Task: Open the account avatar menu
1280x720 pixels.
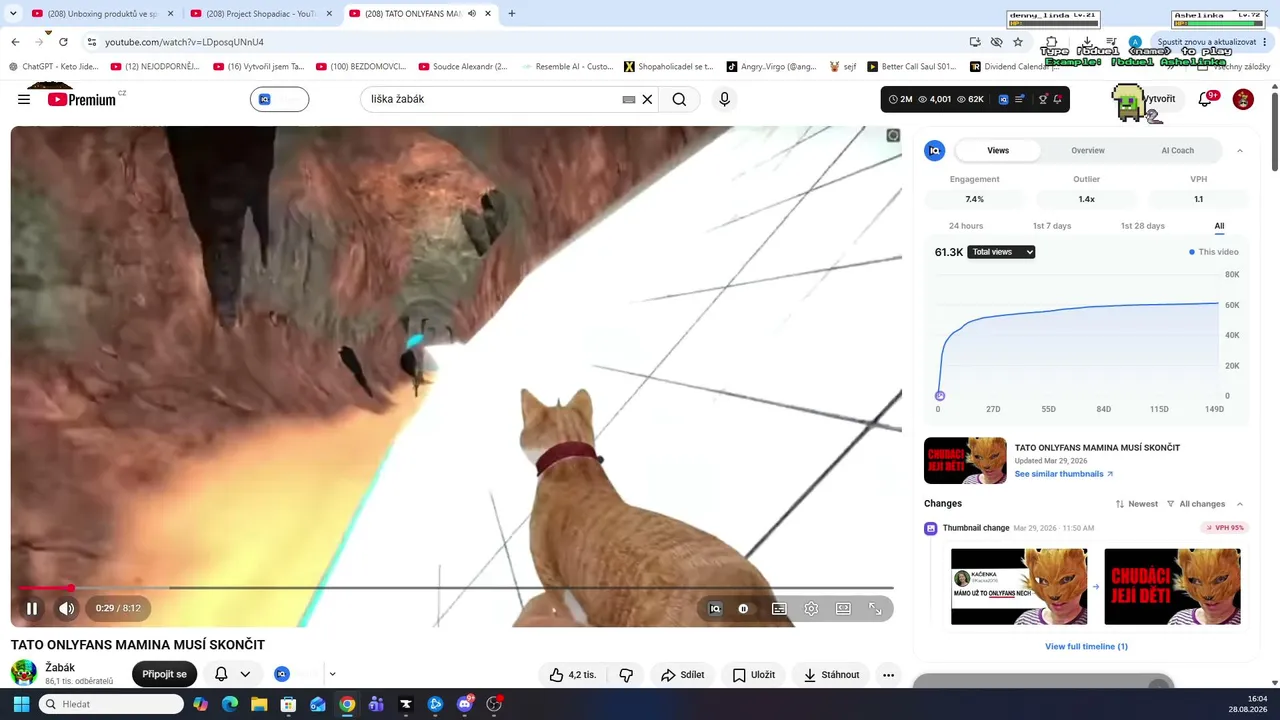Action: pyautogui.click(x=1243, y=99)
